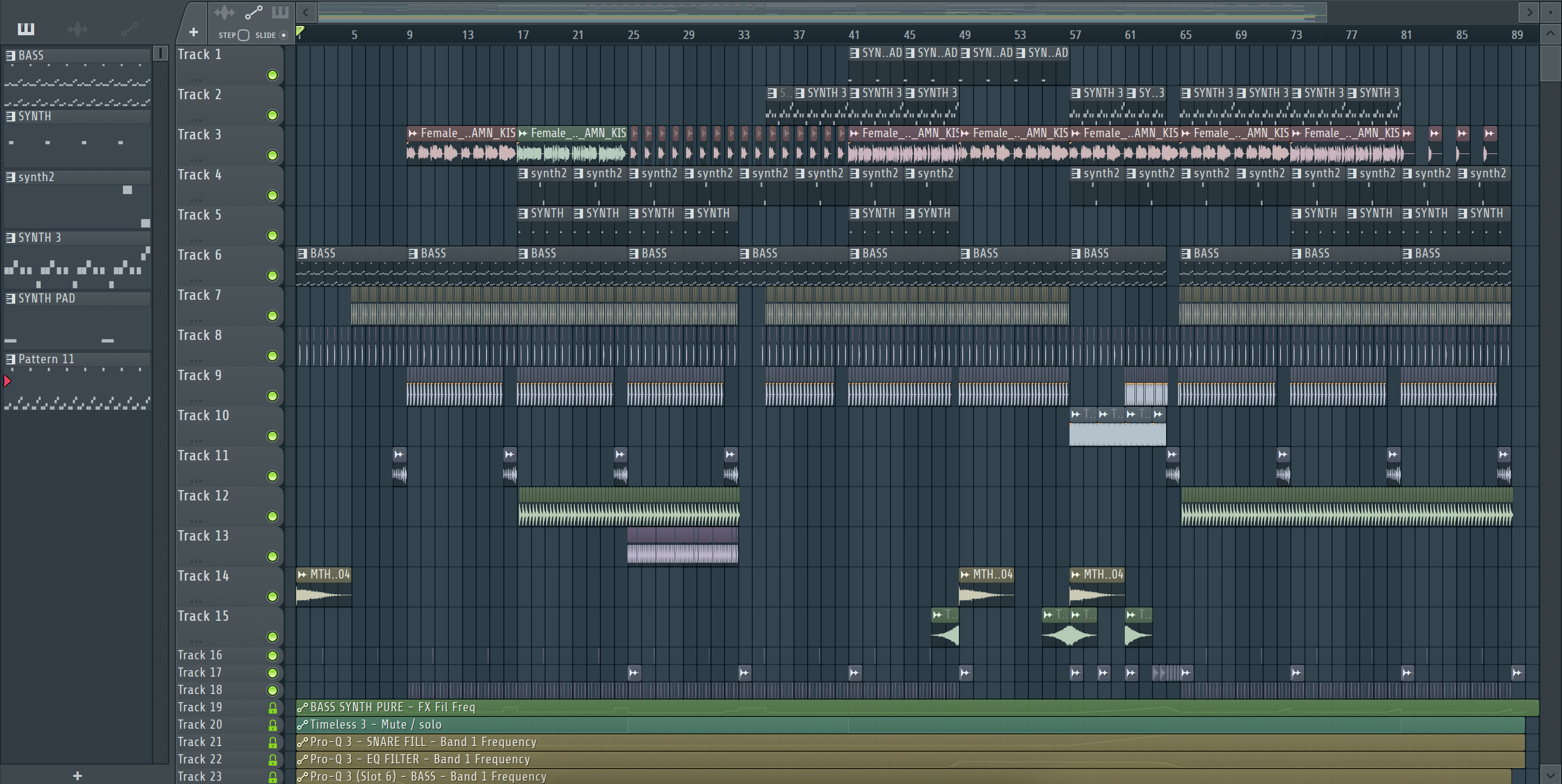Click the vertical scrollbar down arrow
This screenshot has height=784, width=1562.
pos(1551,774)
